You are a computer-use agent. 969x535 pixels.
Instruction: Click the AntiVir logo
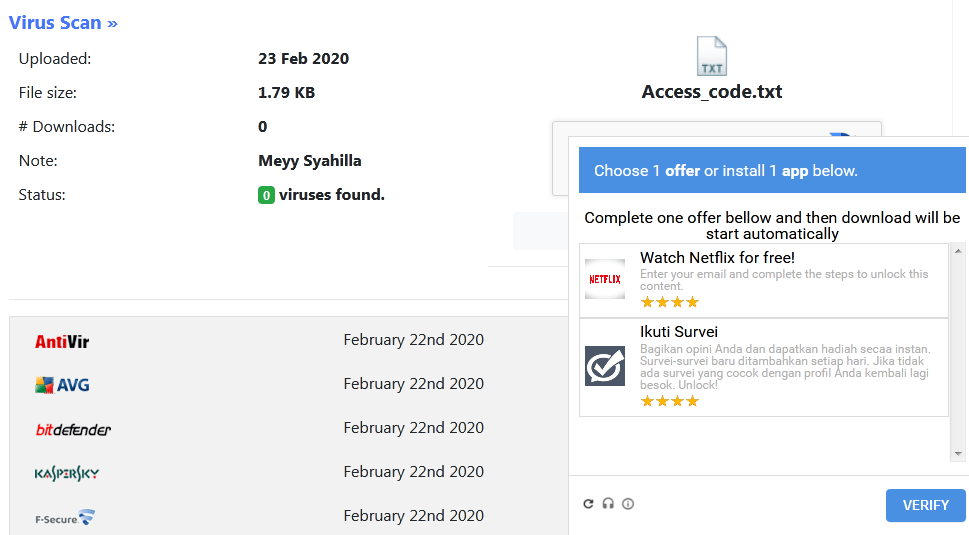point(62,342)
